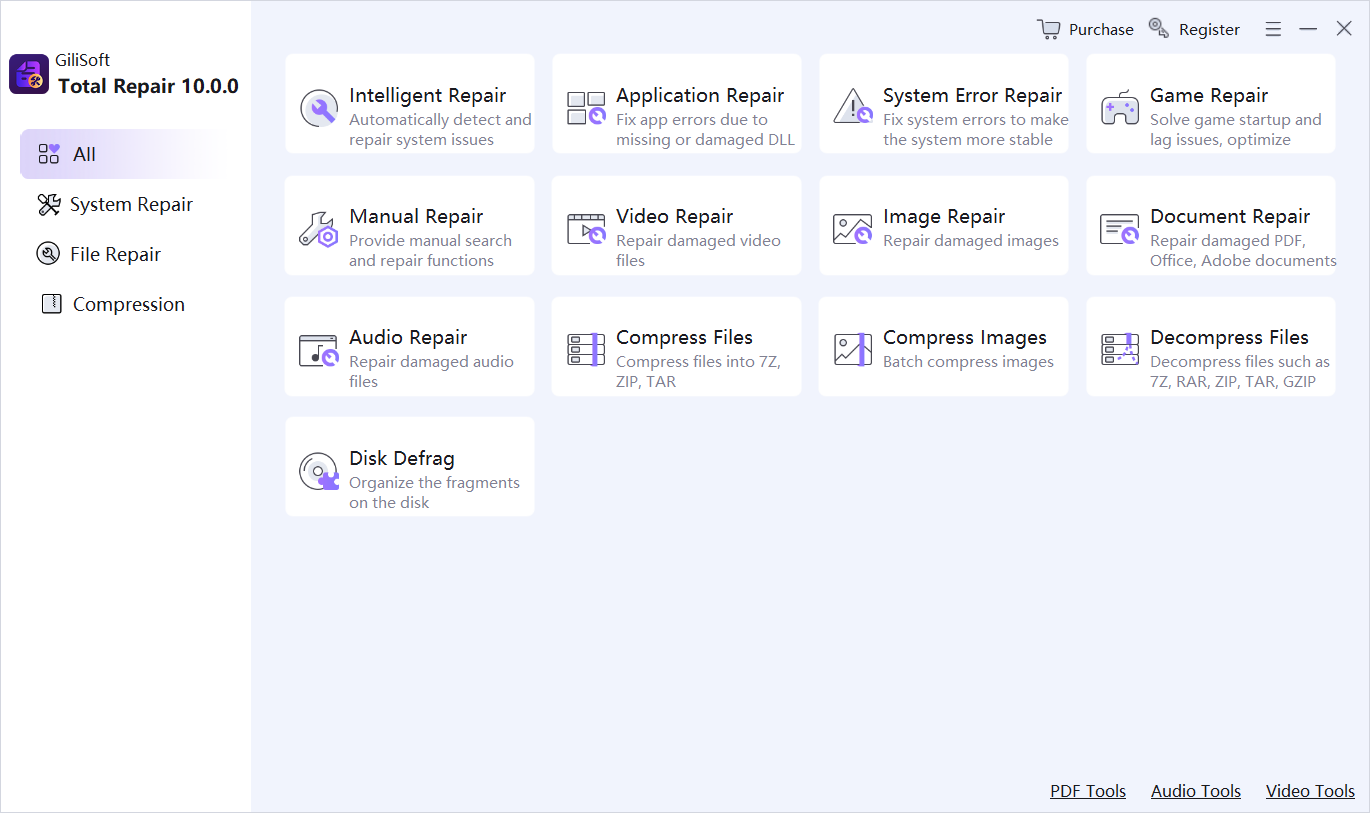Click "Repair damaged video files" description
Screen dimensions: 1370x813
click(698, 251)
